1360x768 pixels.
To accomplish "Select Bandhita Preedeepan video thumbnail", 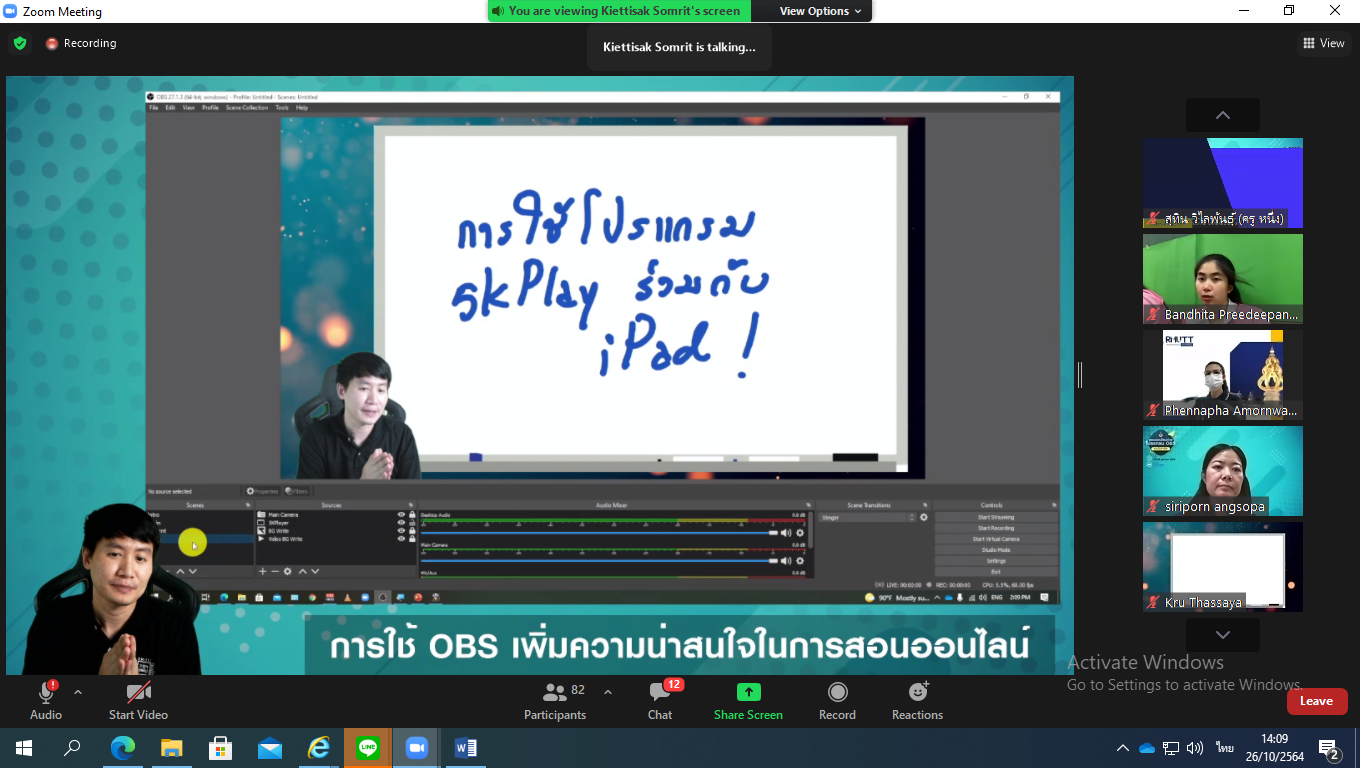I will [1223, 279].
